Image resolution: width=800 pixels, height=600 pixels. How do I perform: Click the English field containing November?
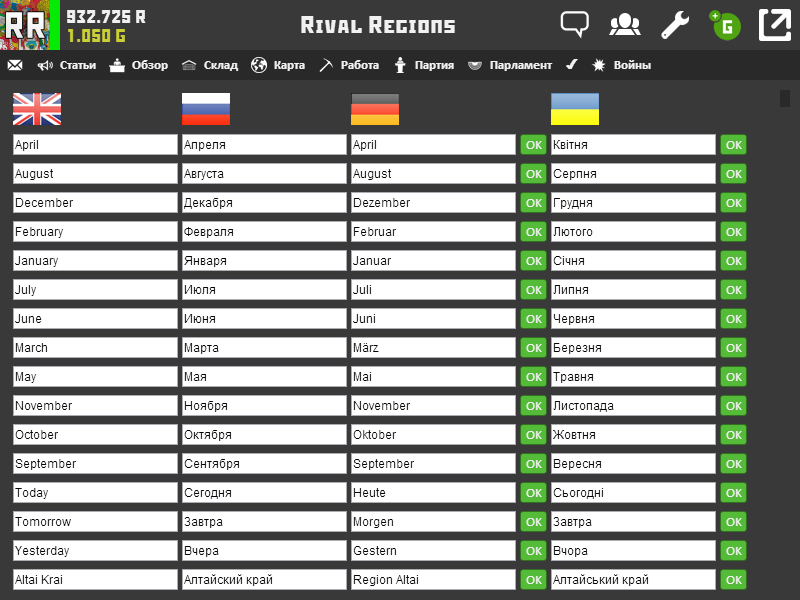coord(95,406)
